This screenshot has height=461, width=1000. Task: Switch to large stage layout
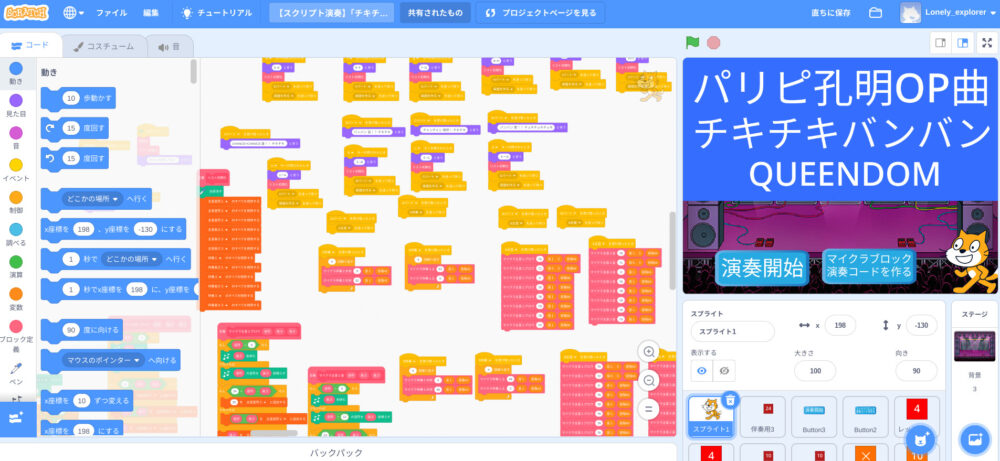pos(963,43)
